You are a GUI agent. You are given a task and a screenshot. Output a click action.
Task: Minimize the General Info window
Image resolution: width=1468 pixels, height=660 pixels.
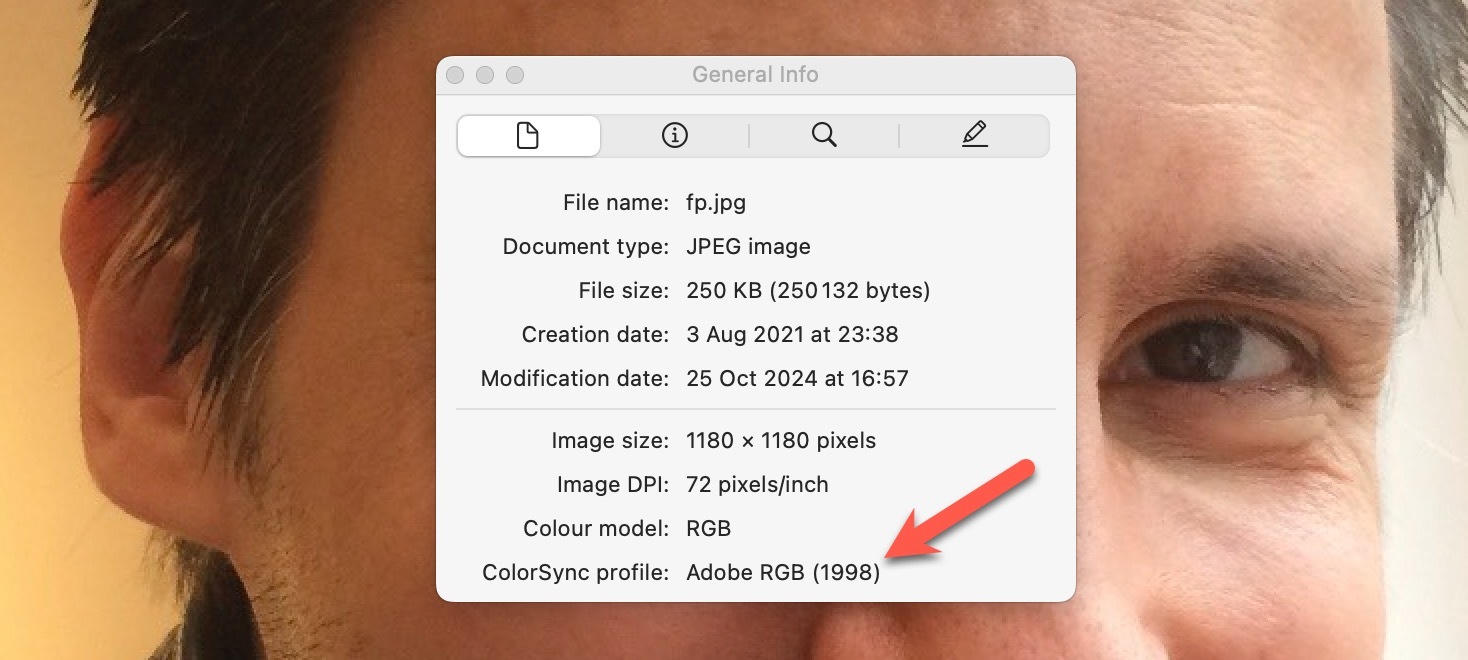(485, 75)
